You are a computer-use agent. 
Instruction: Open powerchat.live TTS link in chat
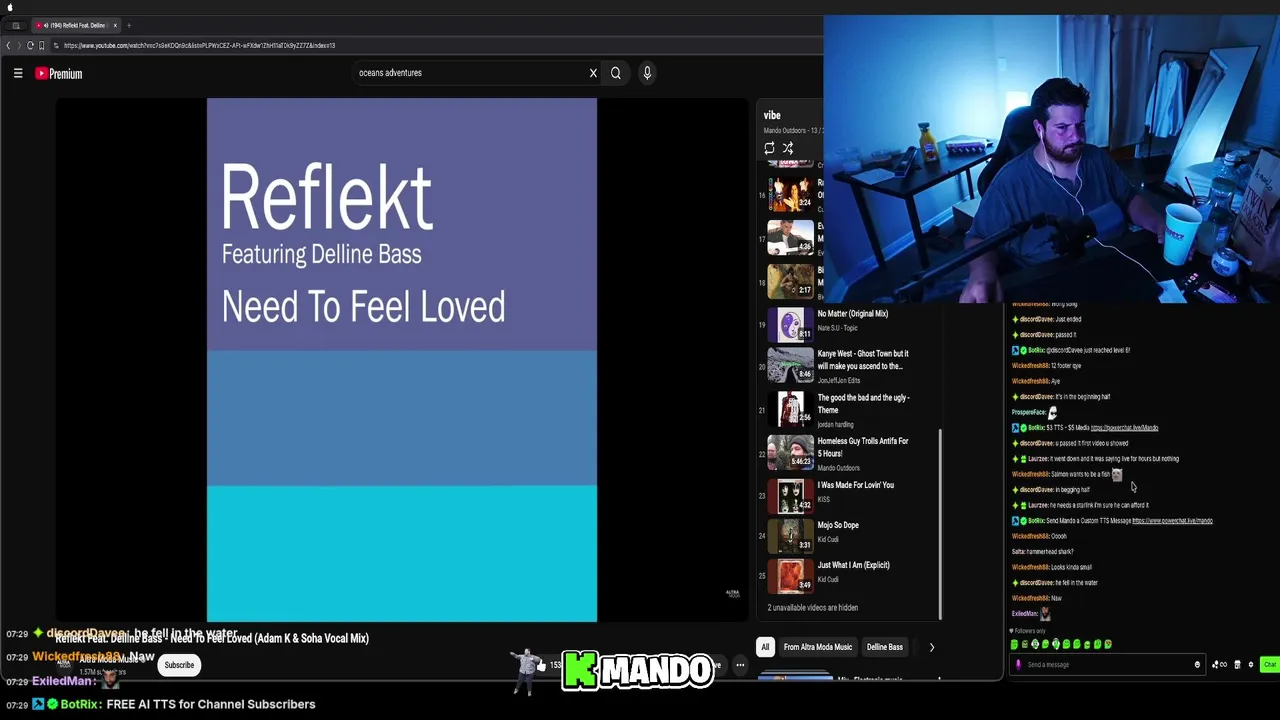tap(1124, 428)
